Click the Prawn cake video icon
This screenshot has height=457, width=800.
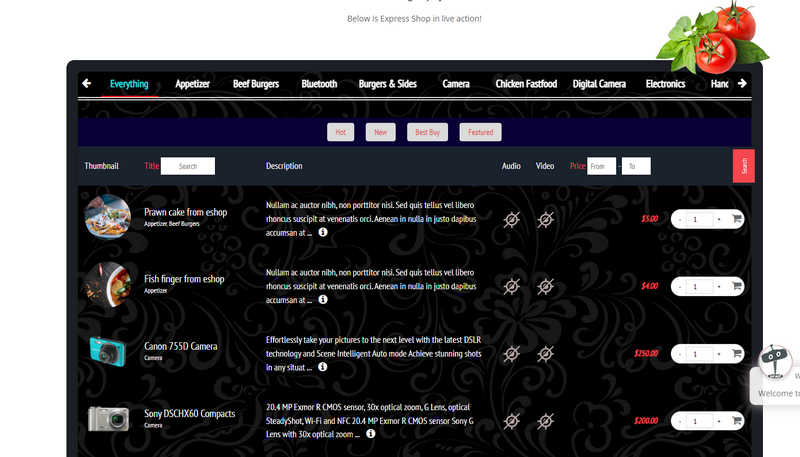(545, 219)
